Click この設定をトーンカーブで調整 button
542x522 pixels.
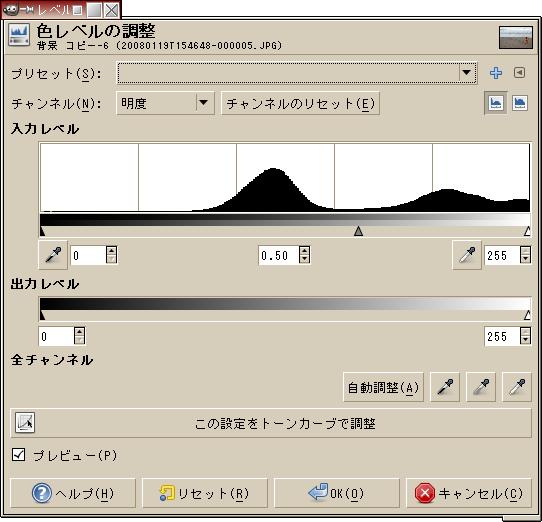[x=271, y=423]
